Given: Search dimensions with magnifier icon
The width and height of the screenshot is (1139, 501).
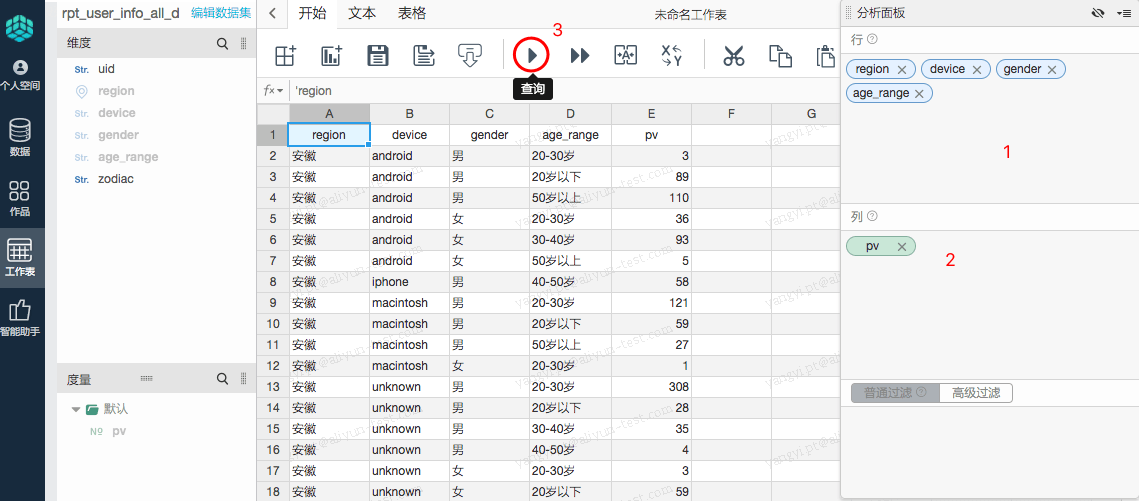Looking at the screenshot, I should [x=222, y=44].
